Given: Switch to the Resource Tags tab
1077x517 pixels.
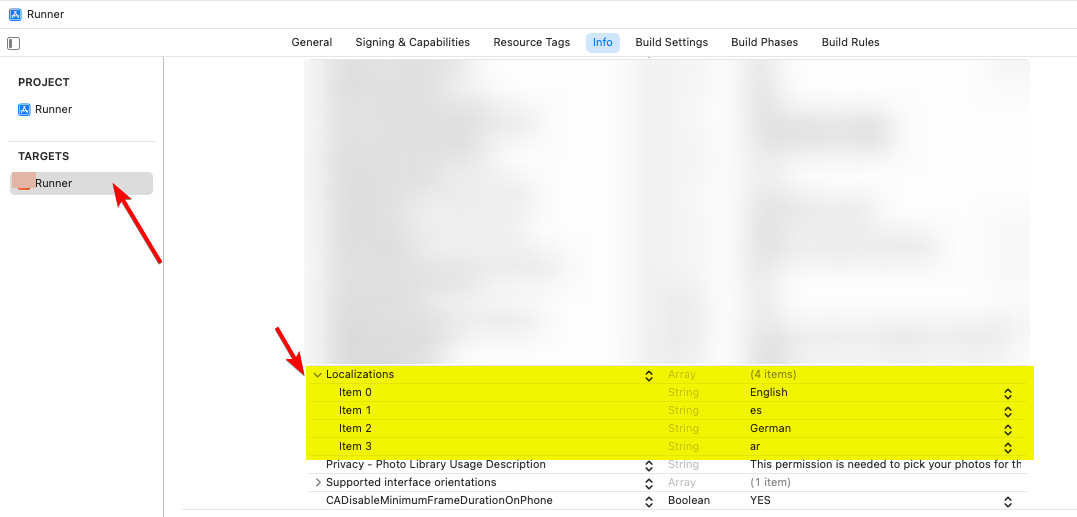Looking at the screenshot, I should (x=532, y=43).
